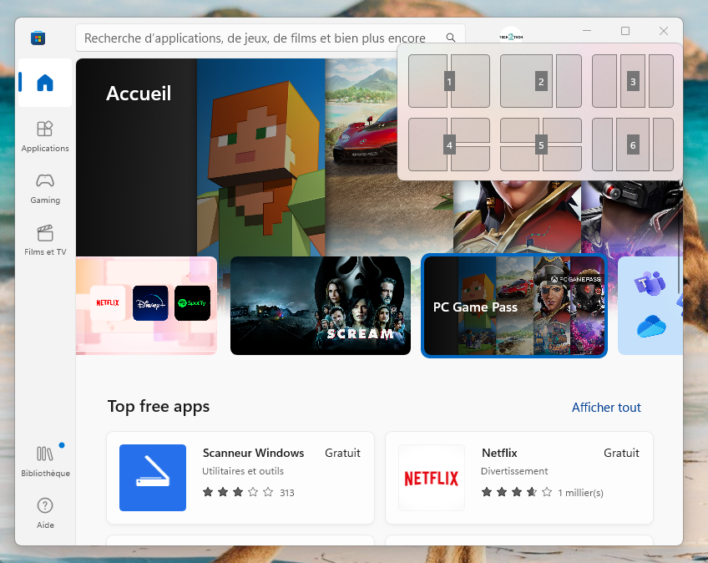Focus the application search field
708x563 pixels.
click(255, 38)
